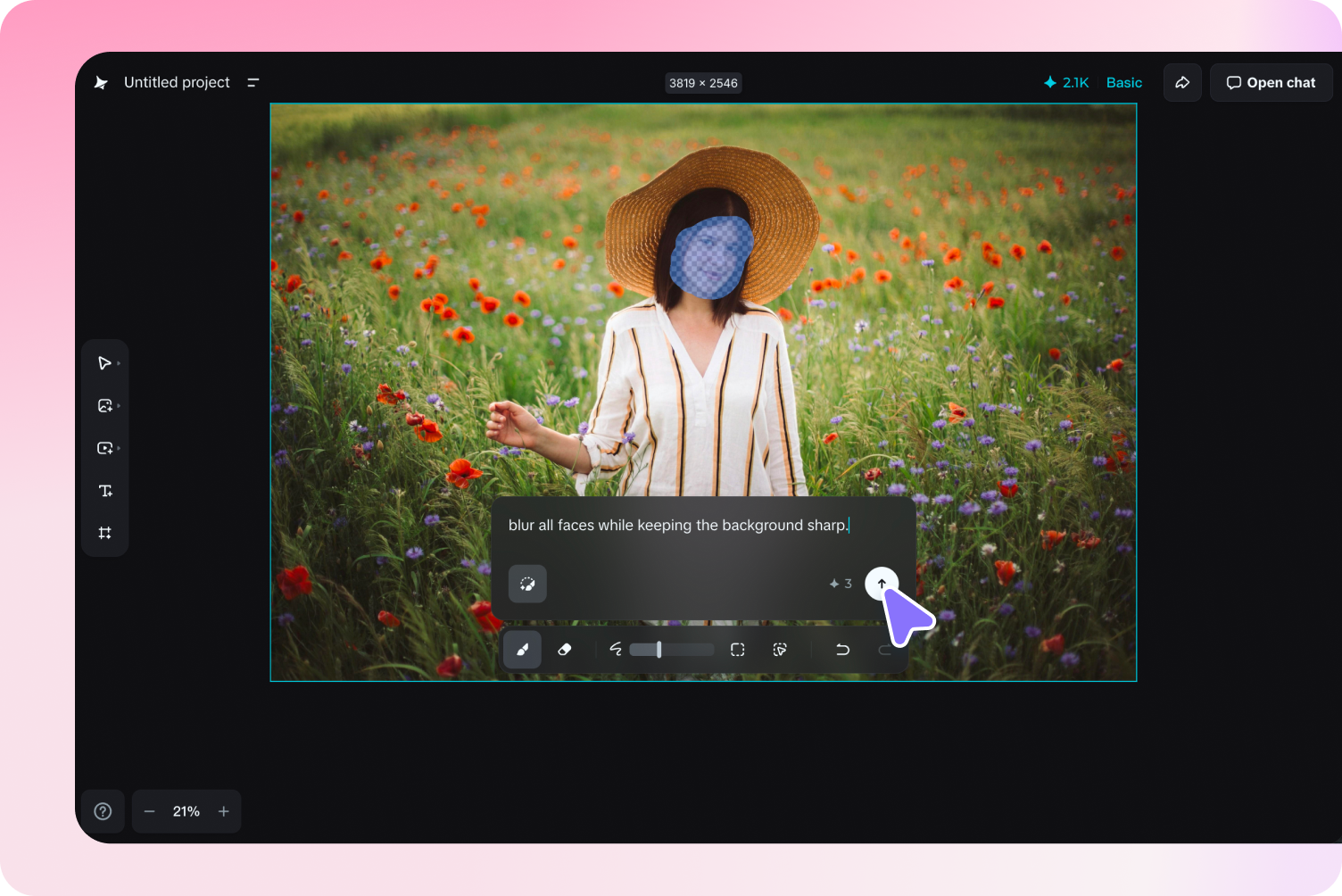
Task: Open chat with support
Action: tap(1271, 82)
